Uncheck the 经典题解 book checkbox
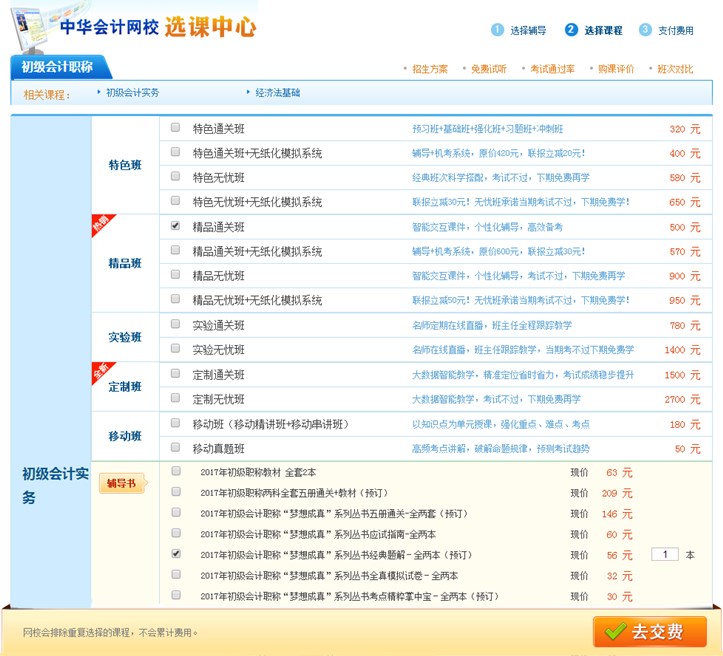 click(x=176, y=553)
